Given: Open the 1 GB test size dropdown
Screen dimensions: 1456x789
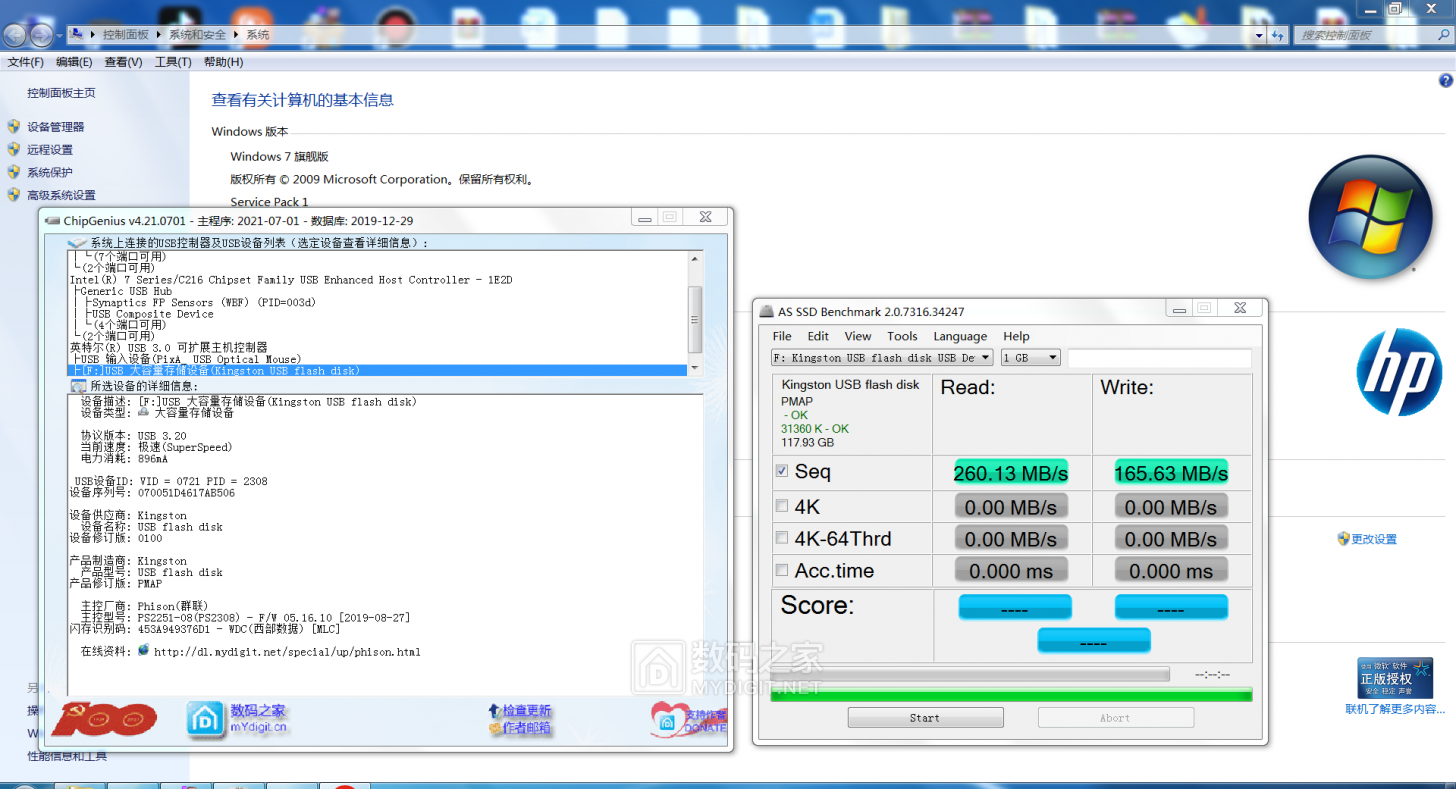Looking at the screenshot, I should point(1030,357).
